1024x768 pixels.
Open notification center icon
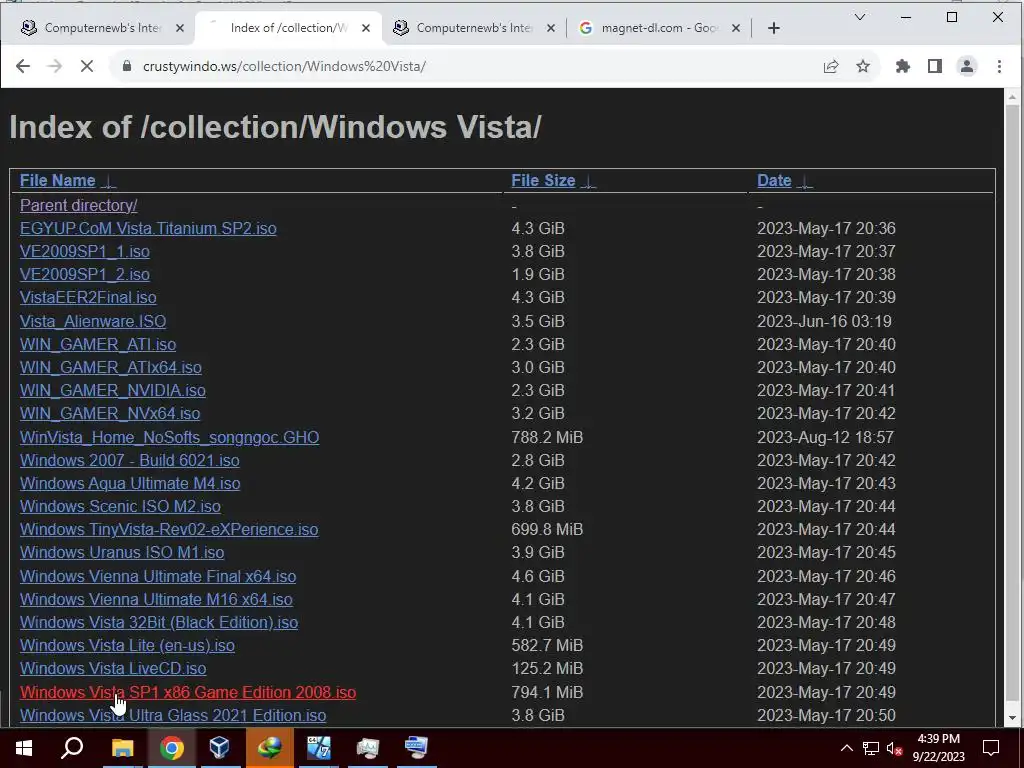[991, 748]
